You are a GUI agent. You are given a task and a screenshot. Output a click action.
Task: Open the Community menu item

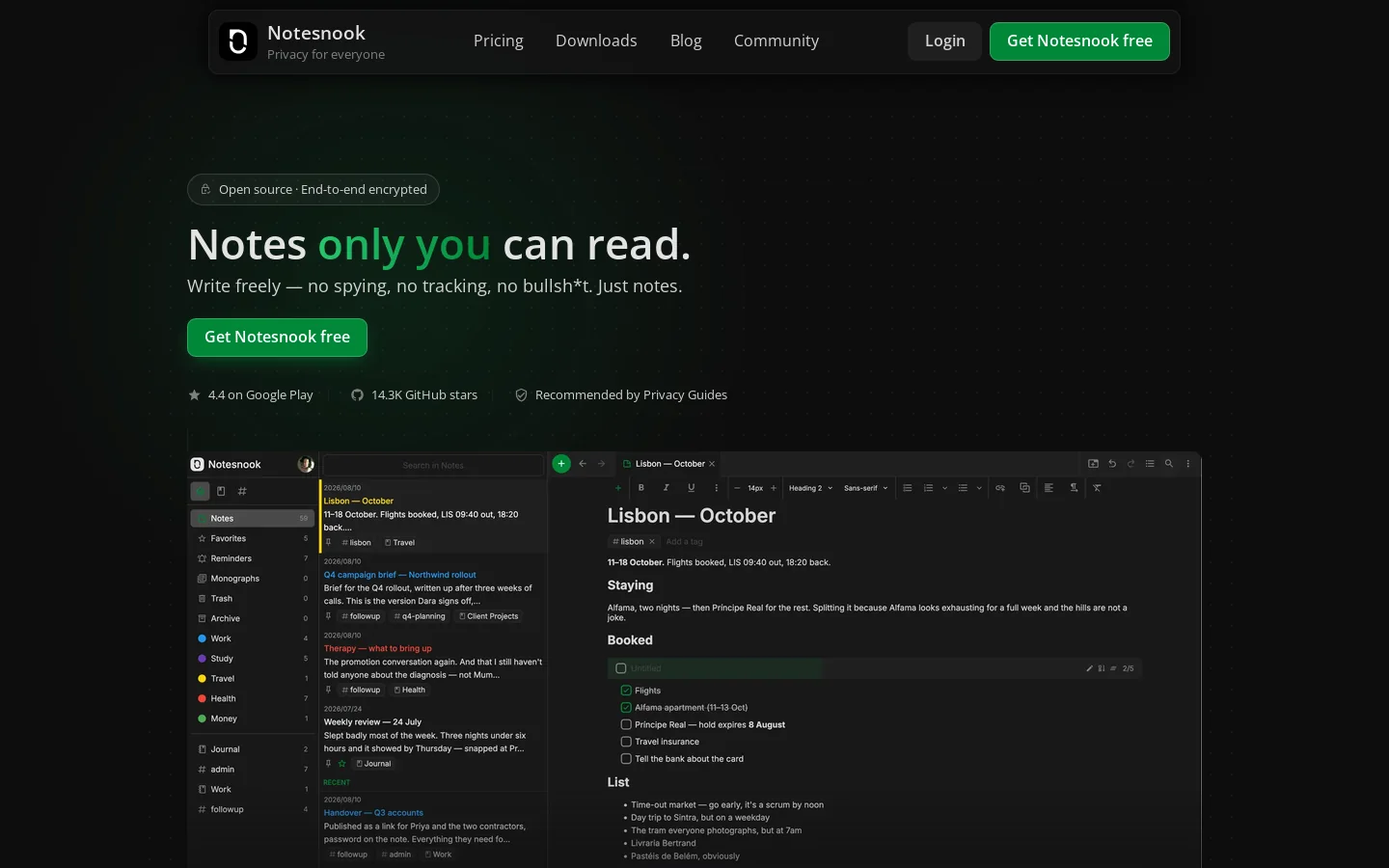click(x=776, y=41)
